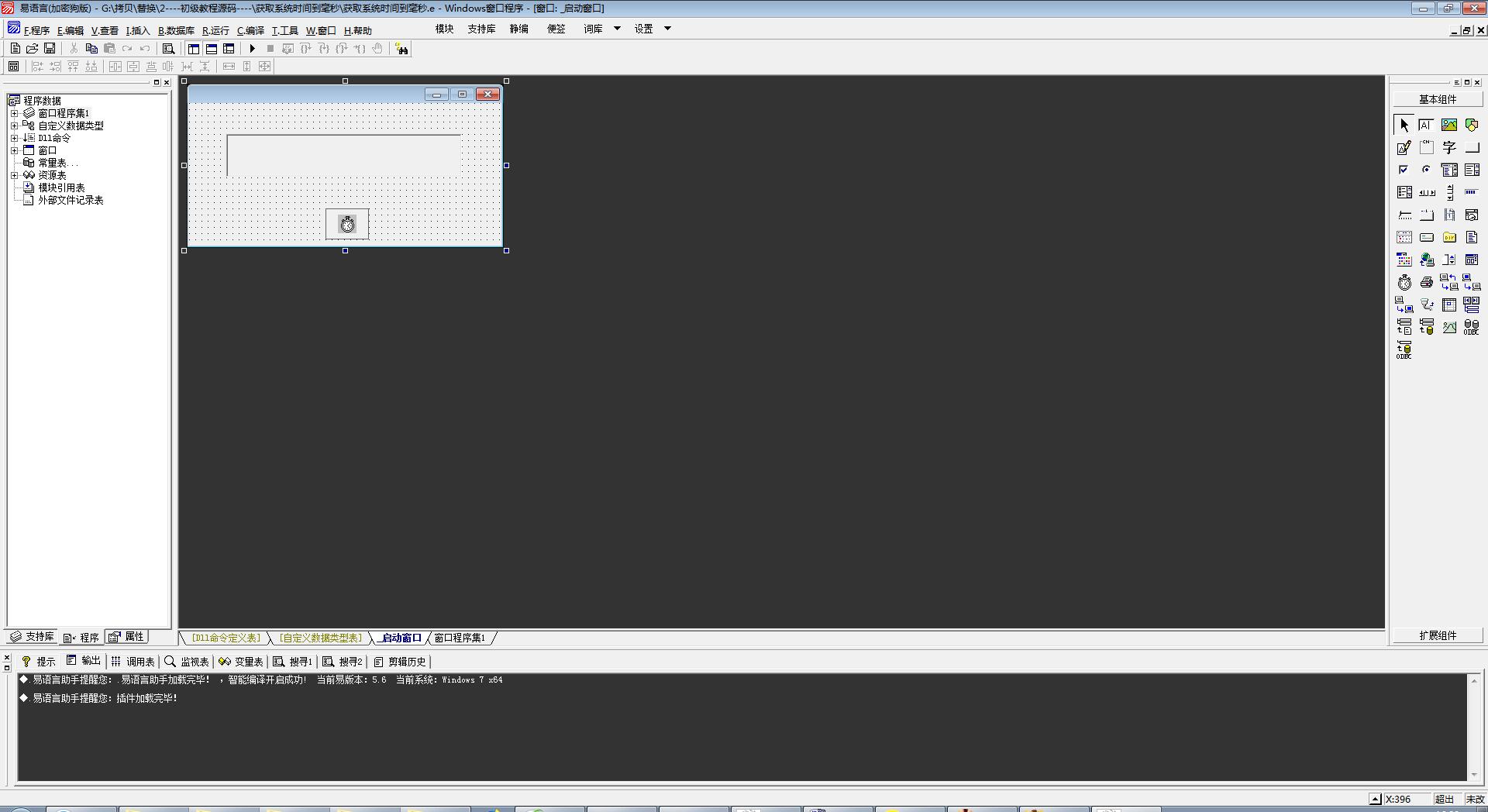Switch to the 窗口程序集1 editor tab
This screenshot has width=1488, height=812.
coord(460,638)
